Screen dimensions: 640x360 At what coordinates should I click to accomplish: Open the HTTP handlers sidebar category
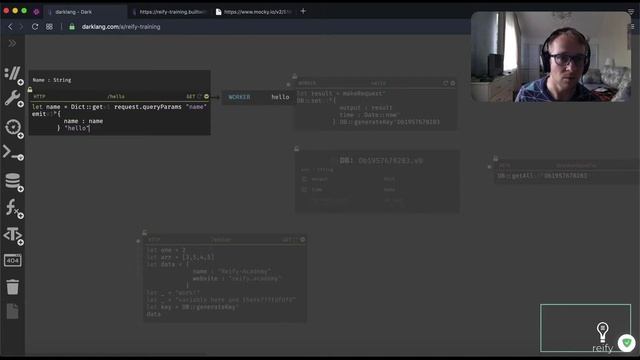(12, 74)
